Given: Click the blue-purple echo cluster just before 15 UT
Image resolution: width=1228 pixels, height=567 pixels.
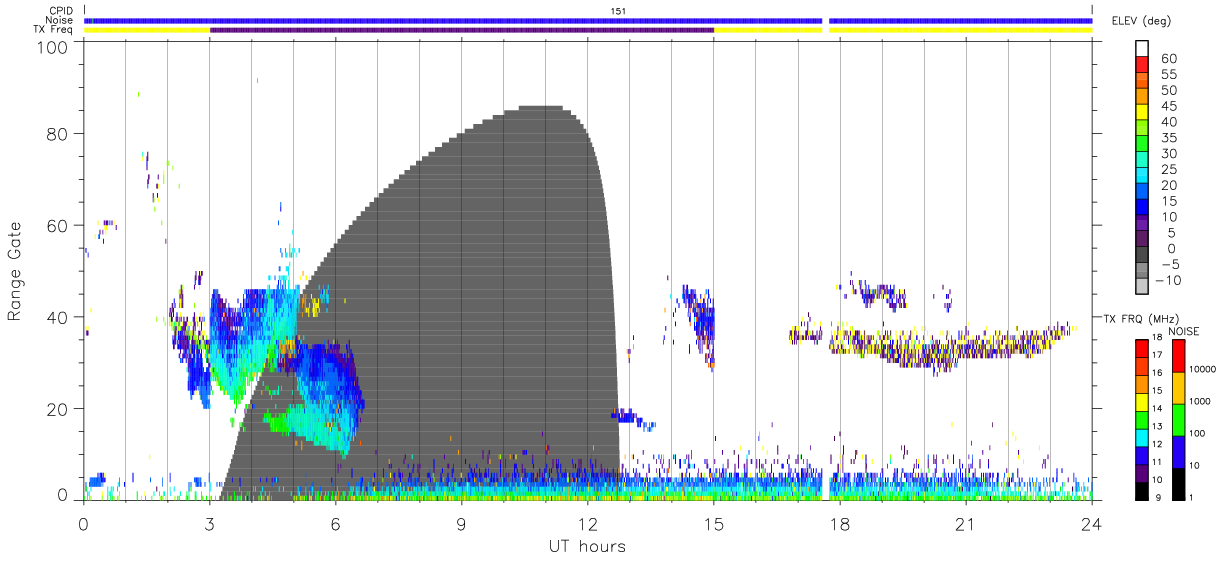Looking at the screenshot, I should [x=700, y=322].
